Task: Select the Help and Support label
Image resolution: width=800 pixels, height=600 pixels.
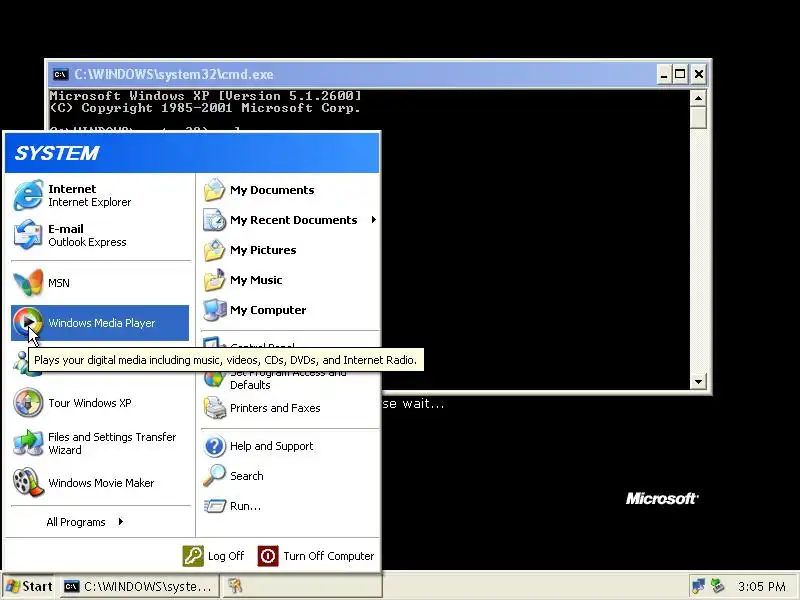Action: [x=271, y=446]
